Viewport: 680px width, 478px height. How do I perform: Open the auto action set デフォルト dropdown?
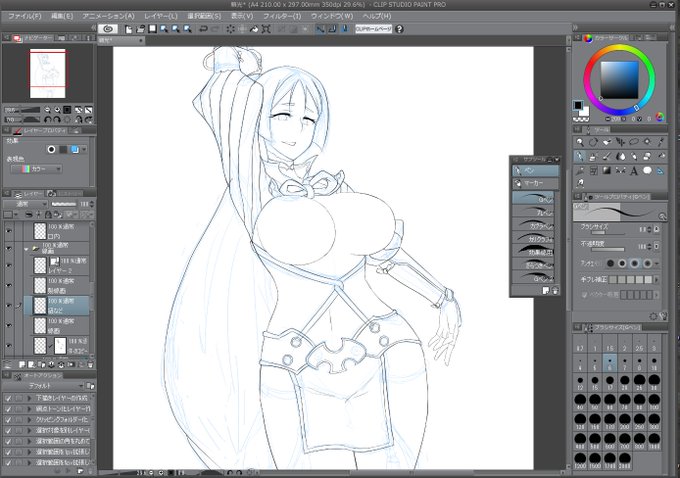(45, 386)
